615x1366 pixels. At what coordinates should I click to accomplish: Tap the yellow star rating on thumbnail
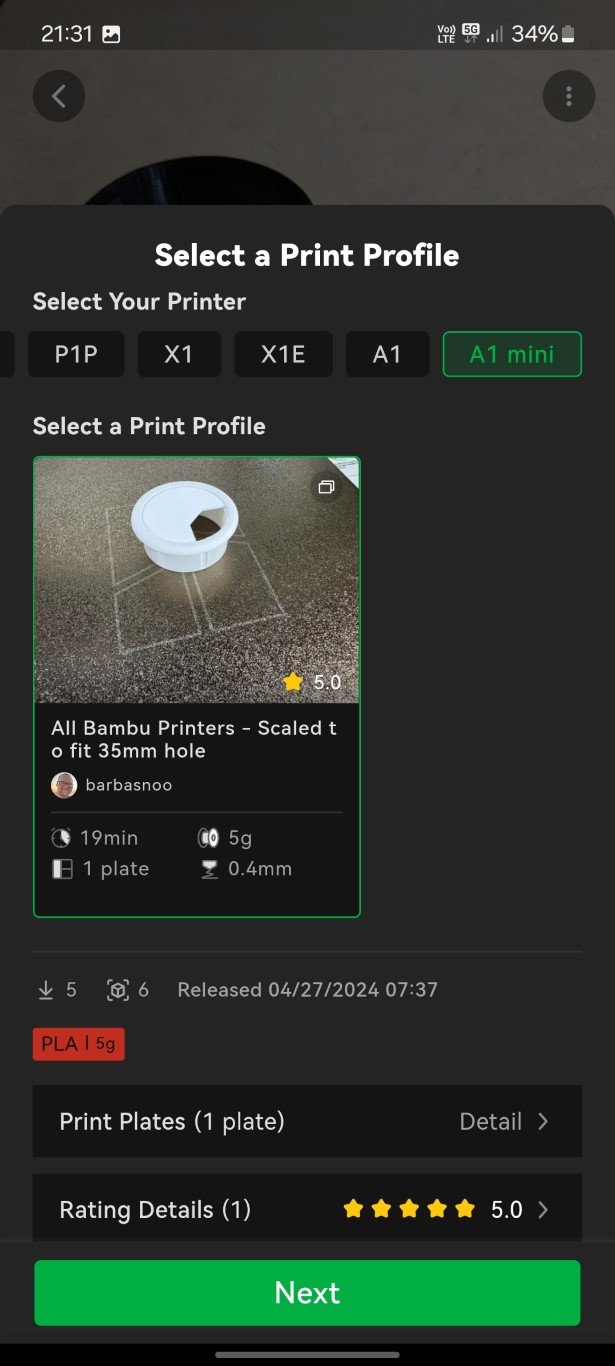click(293, 682)
